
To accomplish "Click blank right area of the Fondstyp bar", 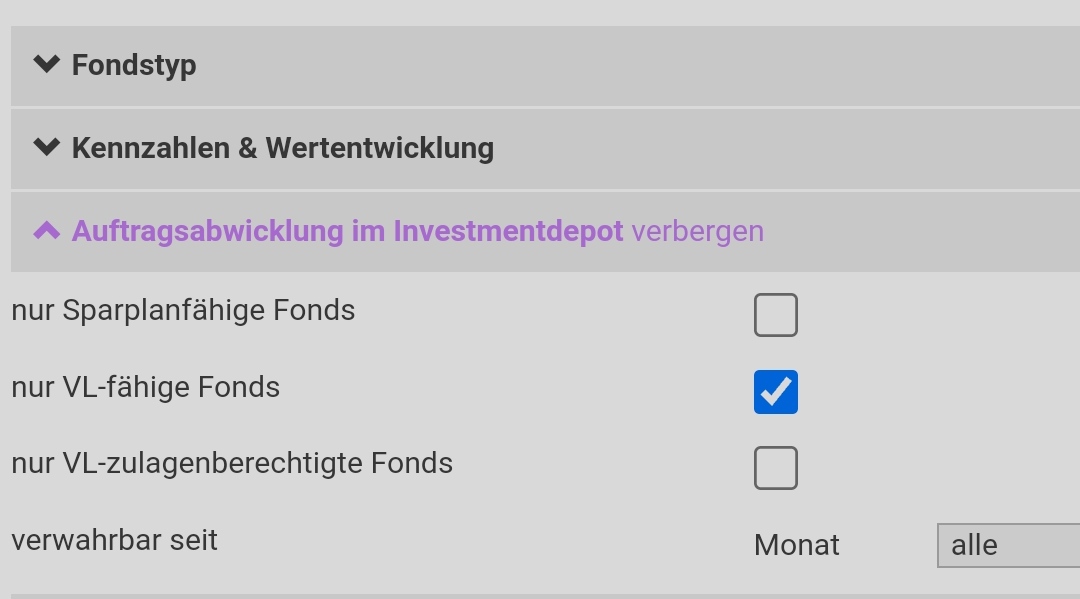I will 700,66.
